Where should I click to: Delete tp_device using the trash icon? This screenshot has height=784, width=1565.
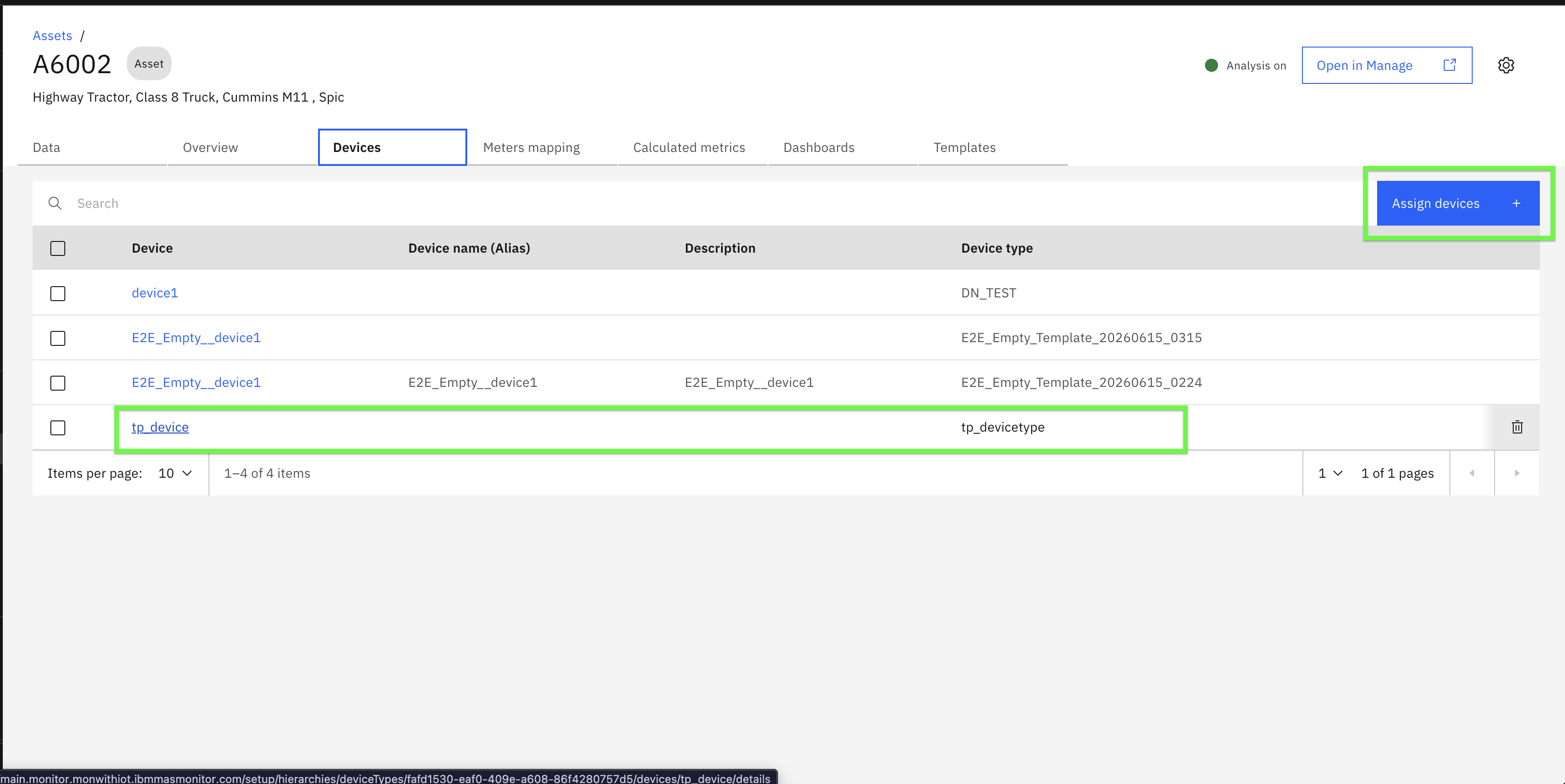point(1517,427)
